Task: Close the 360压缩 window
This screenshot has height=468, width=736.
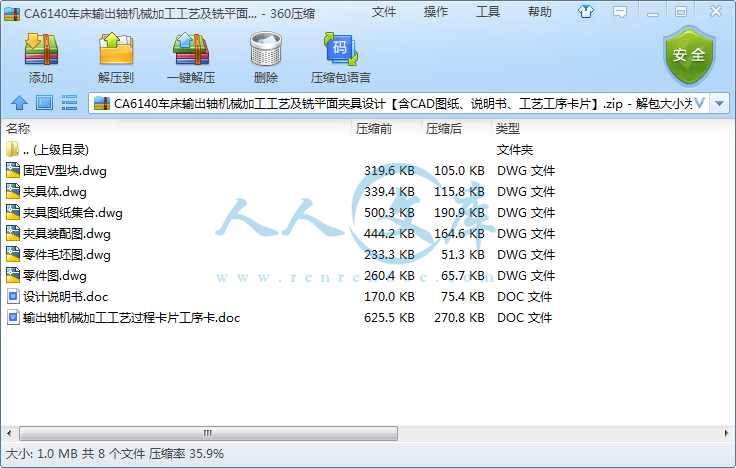Action: tap(716, 11)
